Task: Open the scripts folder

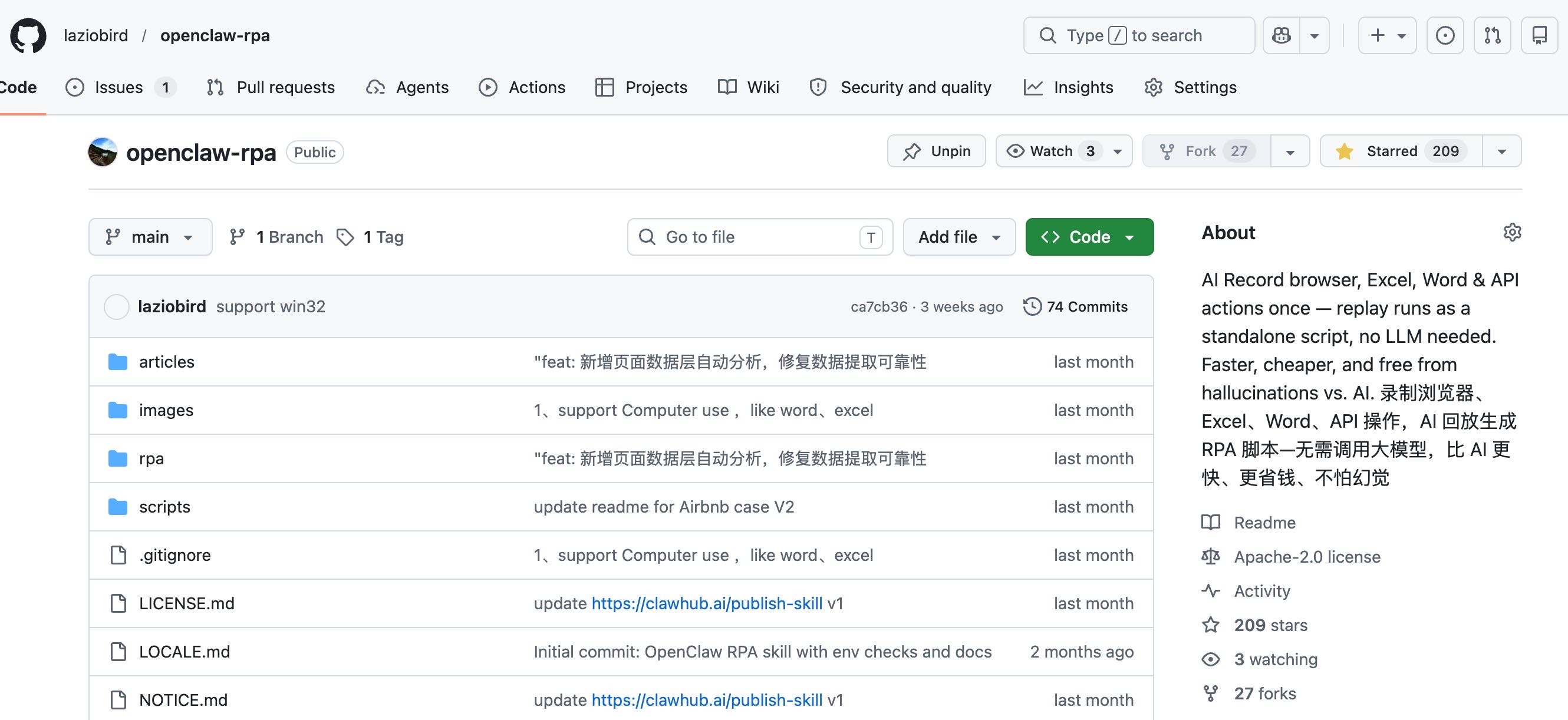Action: 165,507
